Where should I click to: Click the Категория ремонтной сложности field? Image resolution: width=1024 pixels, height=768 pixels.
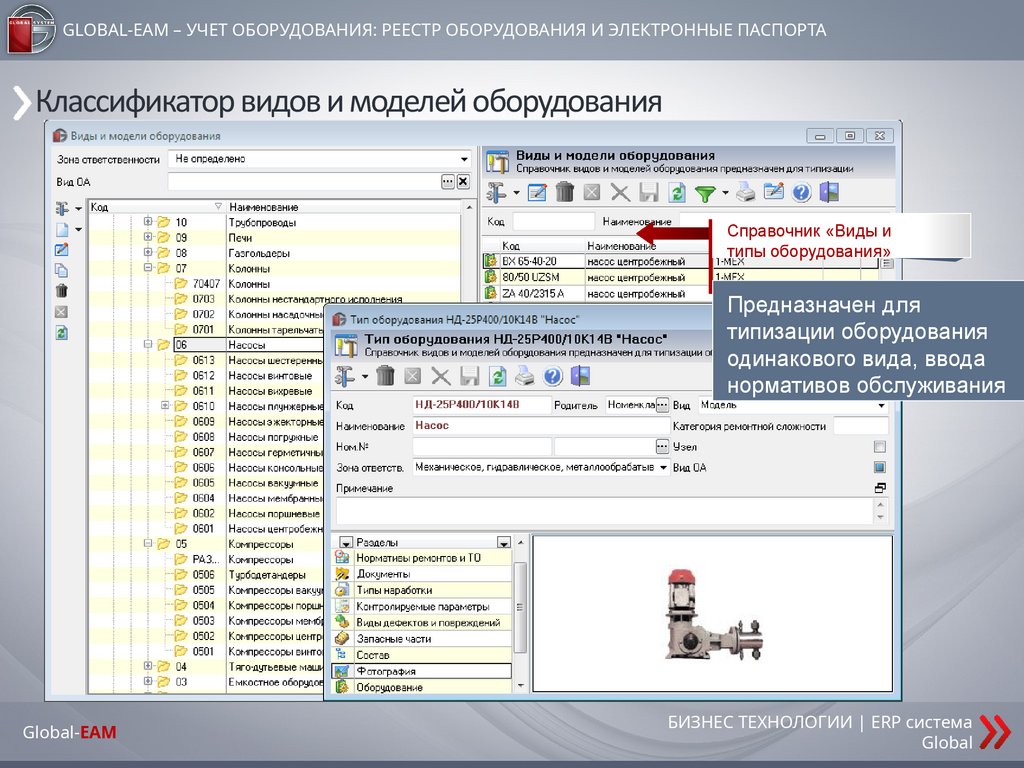861,426
